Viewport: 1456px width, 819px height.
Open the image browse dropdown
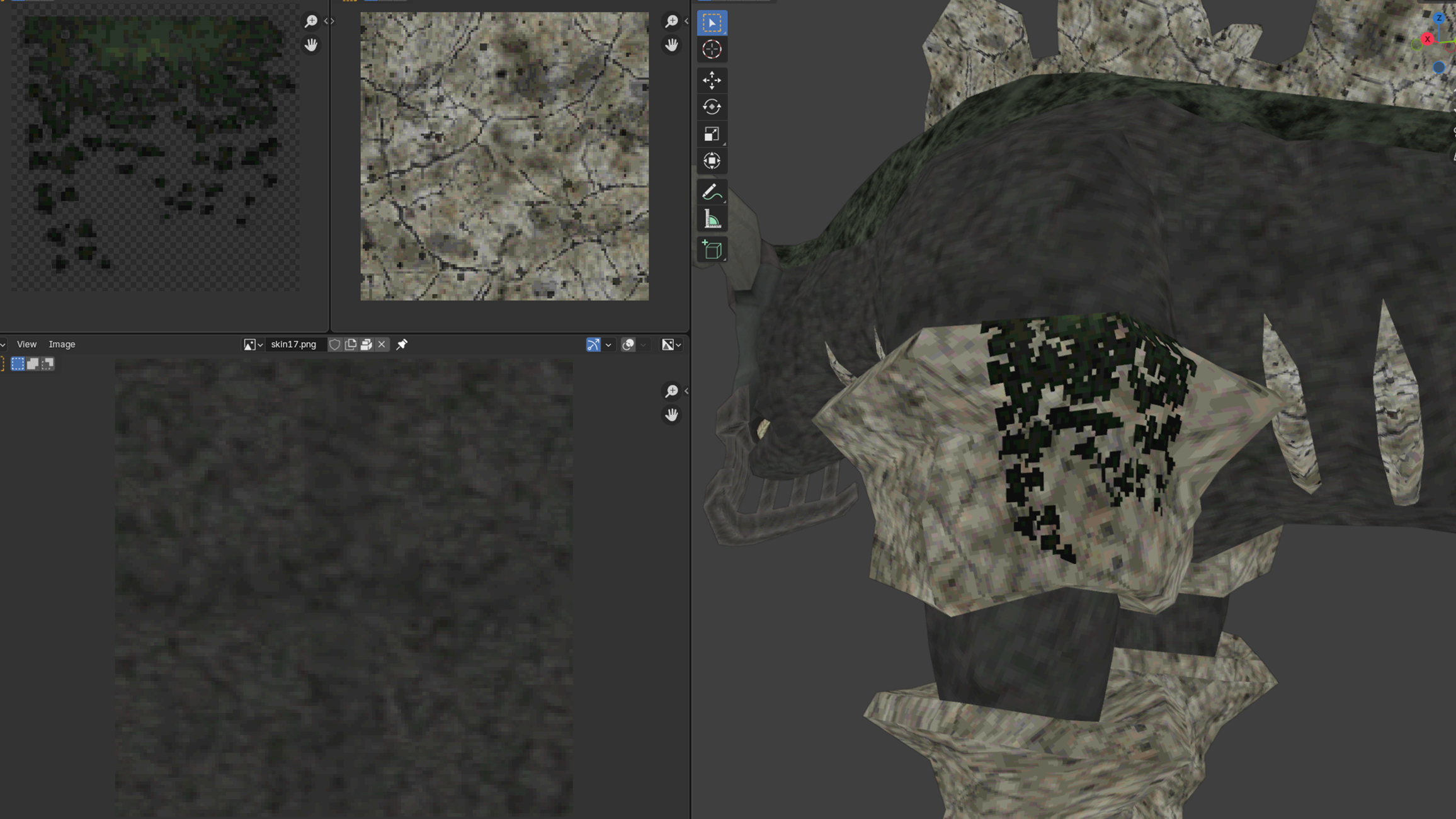253,345
